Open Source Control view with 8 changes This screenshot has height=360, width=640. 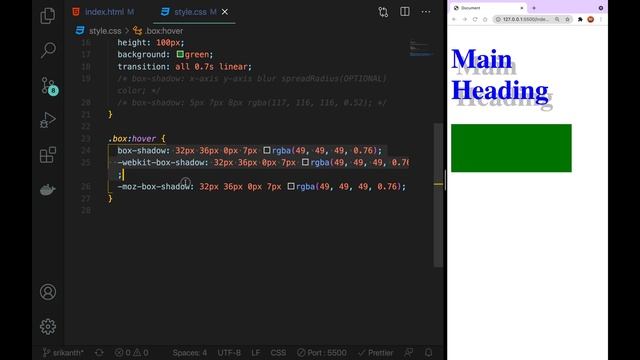pos(49,86)
